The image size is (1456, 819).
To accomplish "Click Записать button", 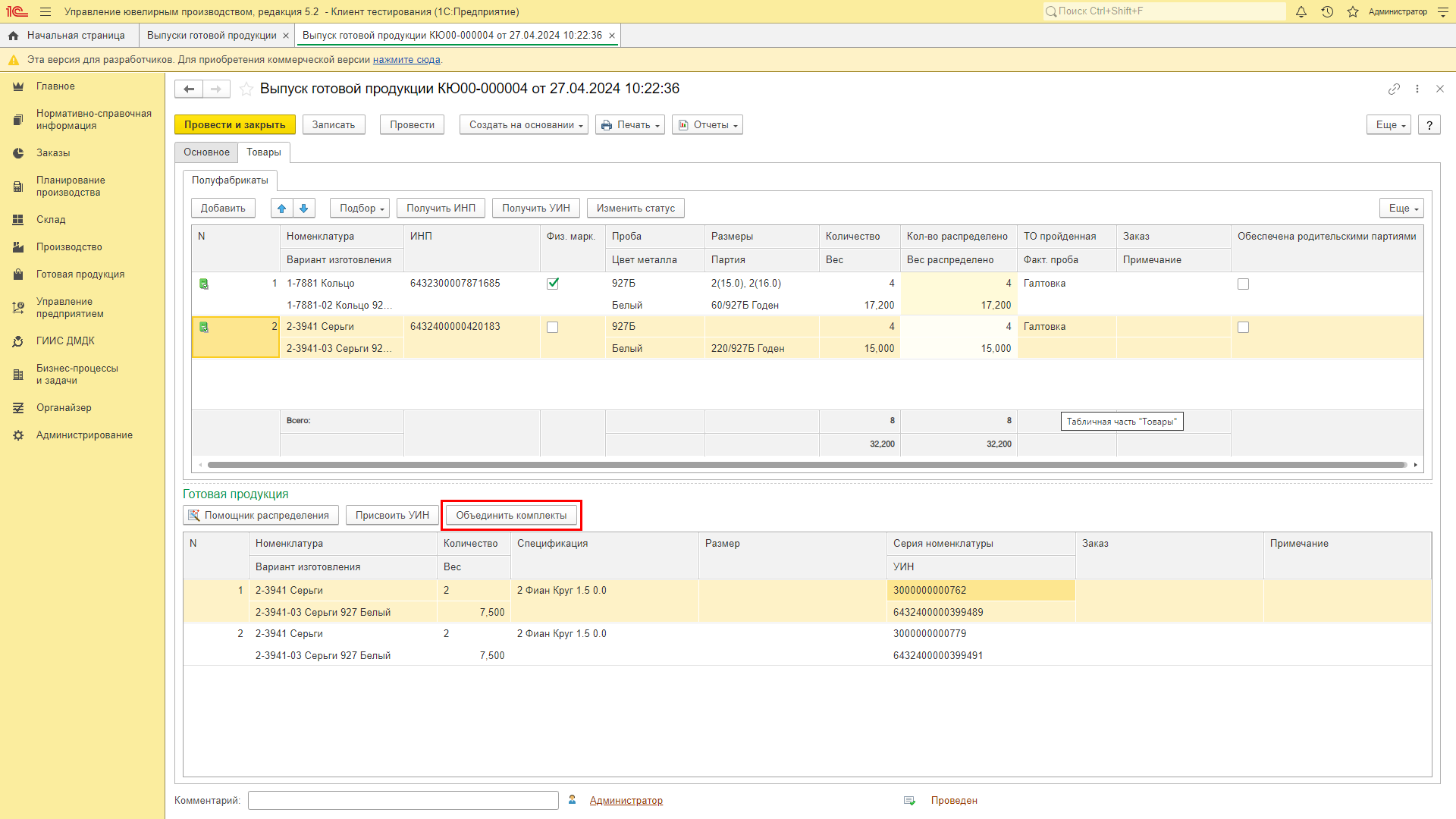I will (334, 125).
